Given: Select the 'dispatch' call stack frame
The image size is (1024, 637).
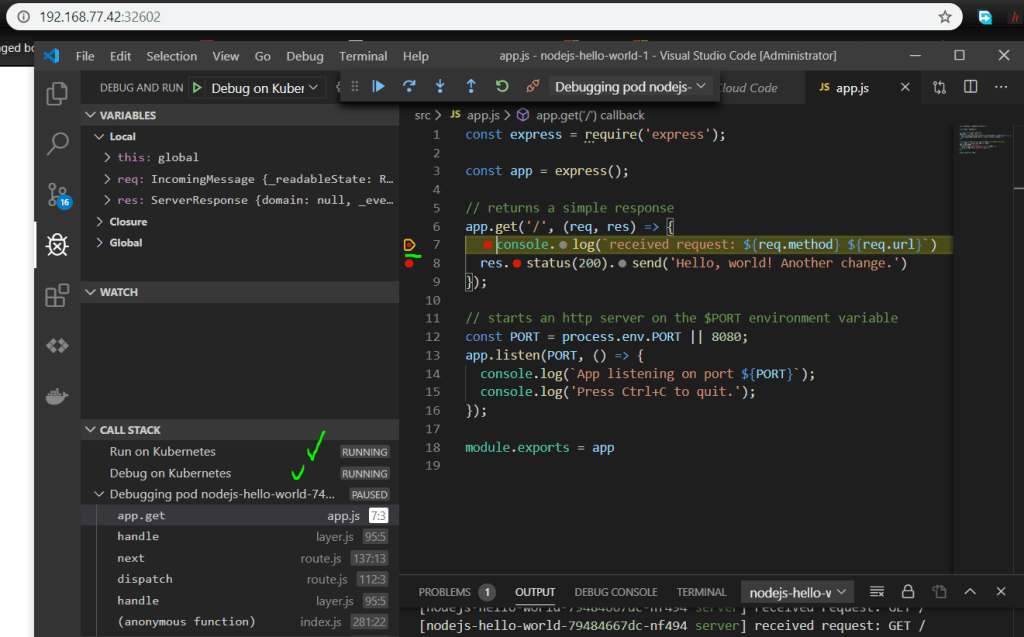Looking at the screenshot, I should tap(145, 579).
